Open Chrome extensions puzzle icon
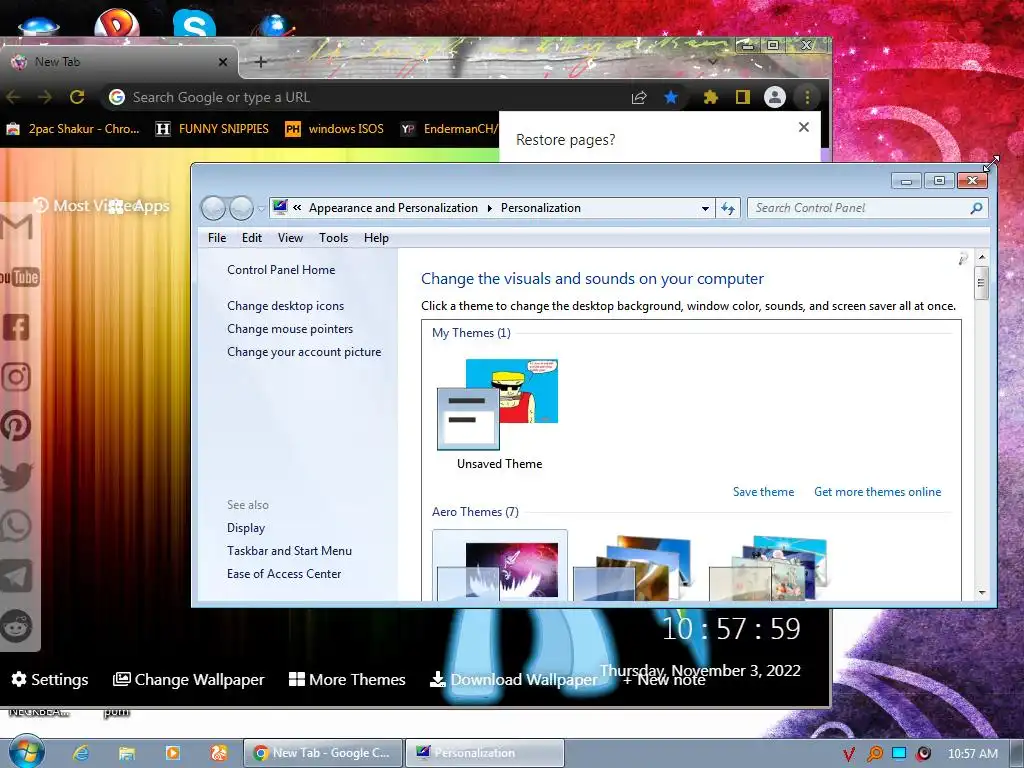 [711, 97]
